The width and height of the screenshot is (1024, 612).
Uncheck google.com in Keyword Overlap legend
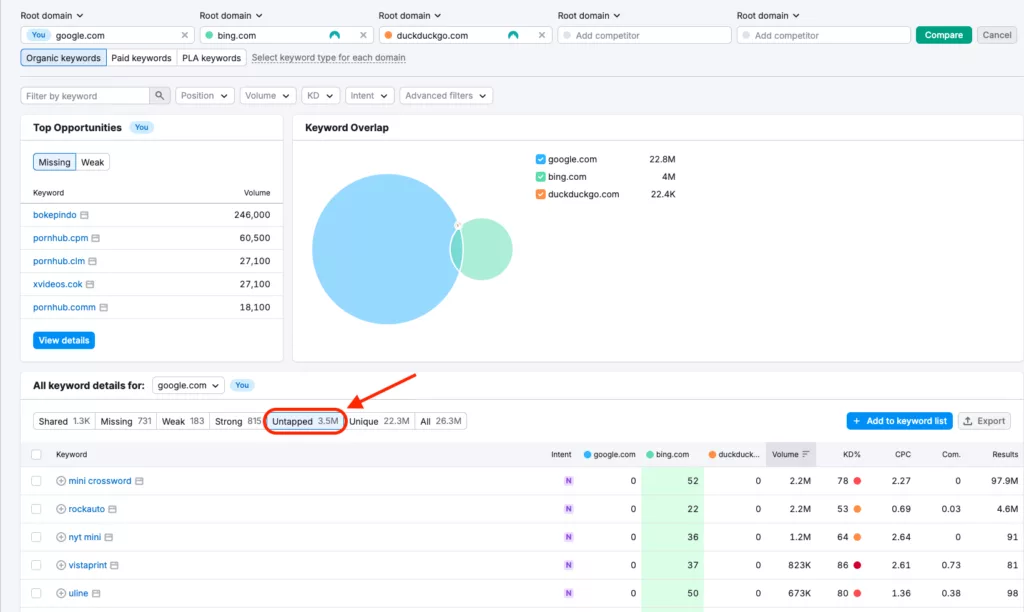coord(540,159)
